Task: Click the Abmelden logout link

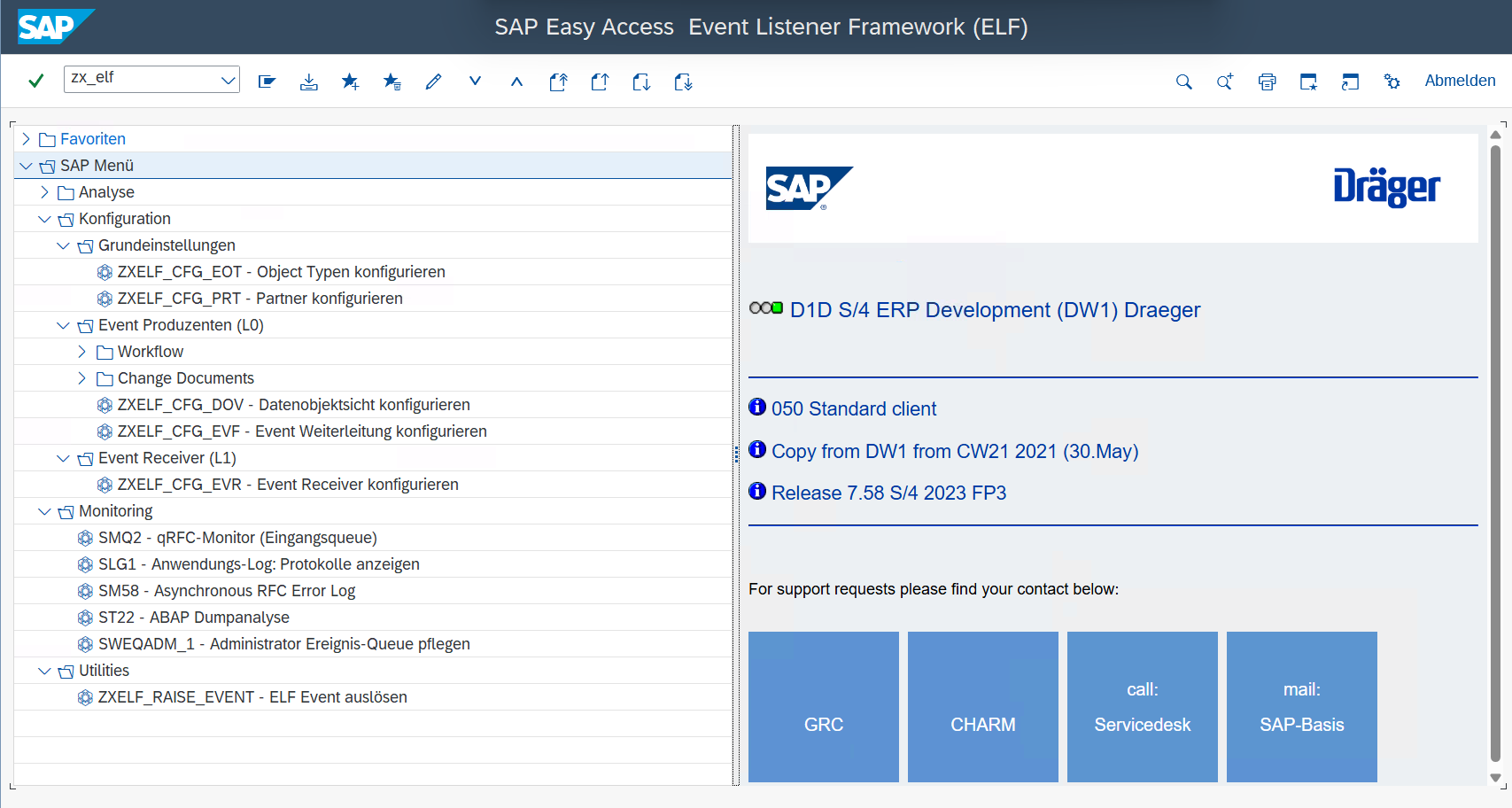Action: 1460,81
